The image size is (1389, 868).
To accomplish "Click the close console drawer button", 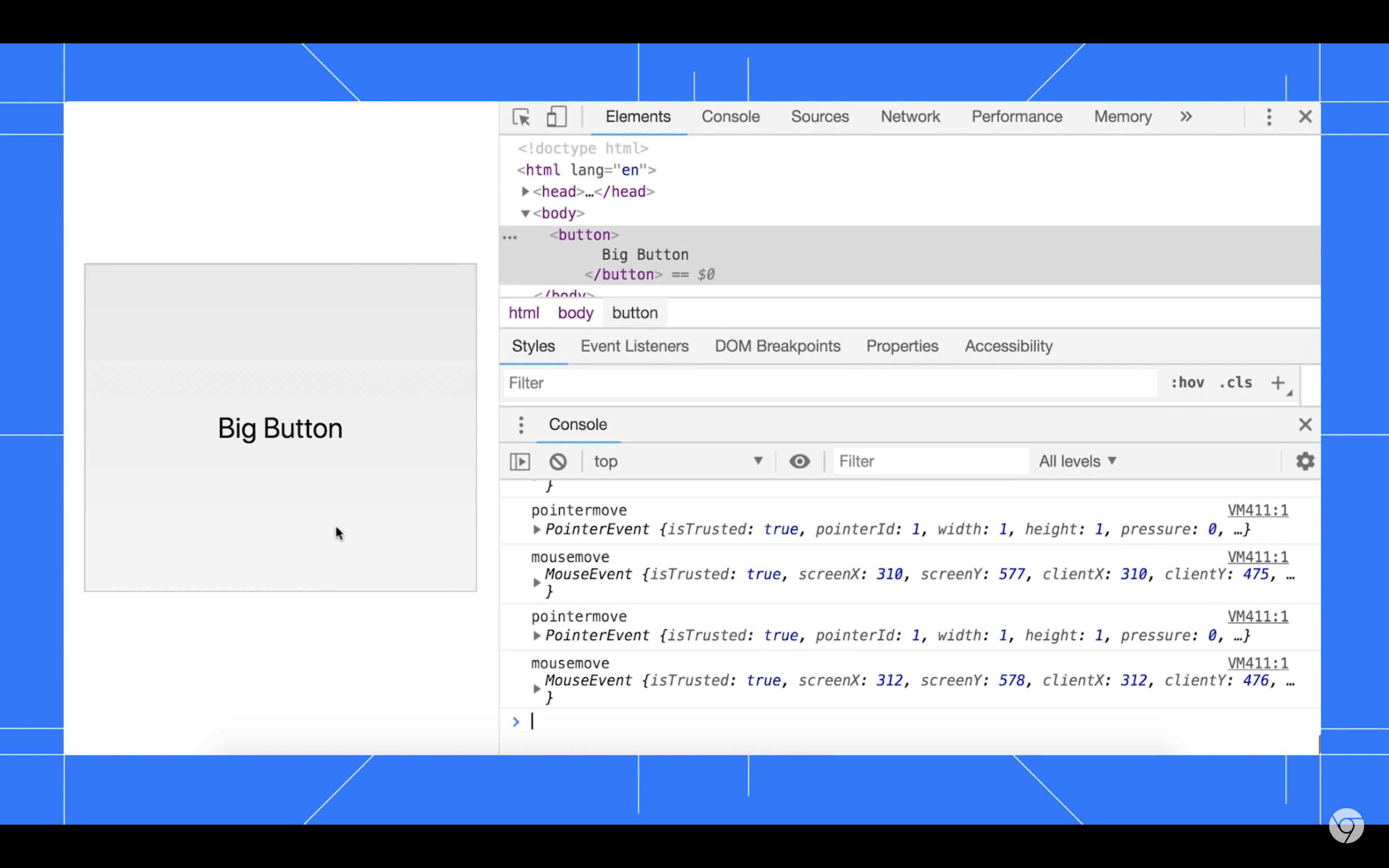I will point(1305,424).
